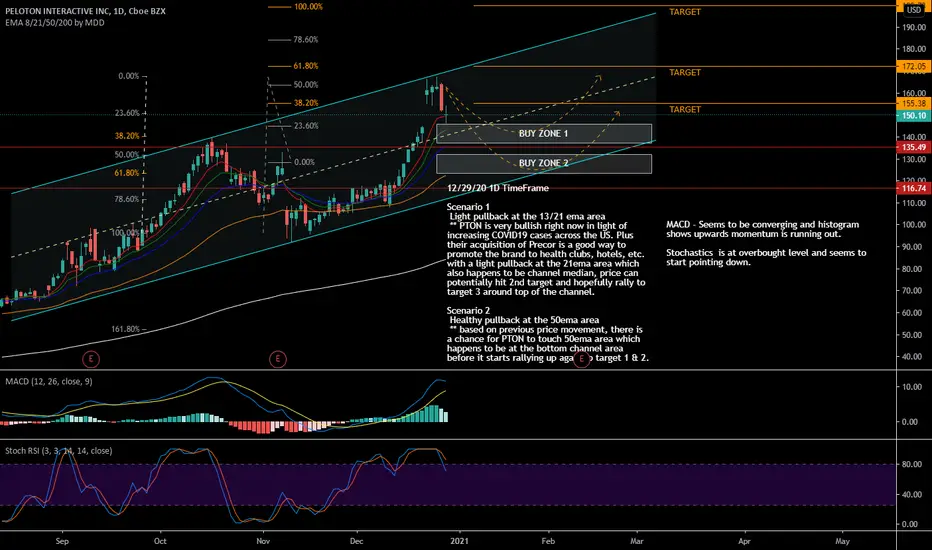
Task: Select the BUY ZONE 1 rectangle
Action: click(x=544, y=133)
